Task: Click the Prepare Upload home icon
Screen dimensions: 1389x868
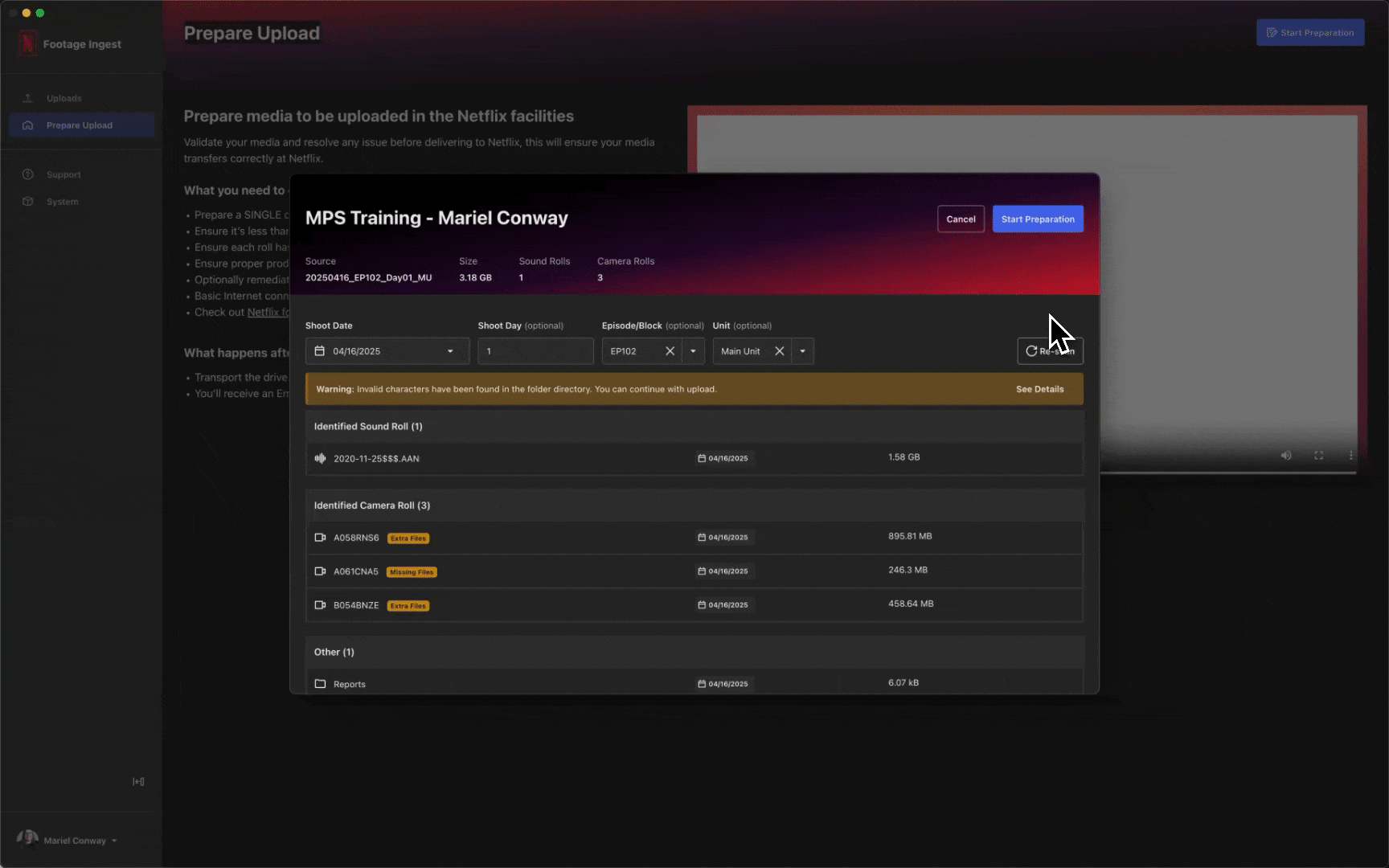Action: click(x=28, y=125)
